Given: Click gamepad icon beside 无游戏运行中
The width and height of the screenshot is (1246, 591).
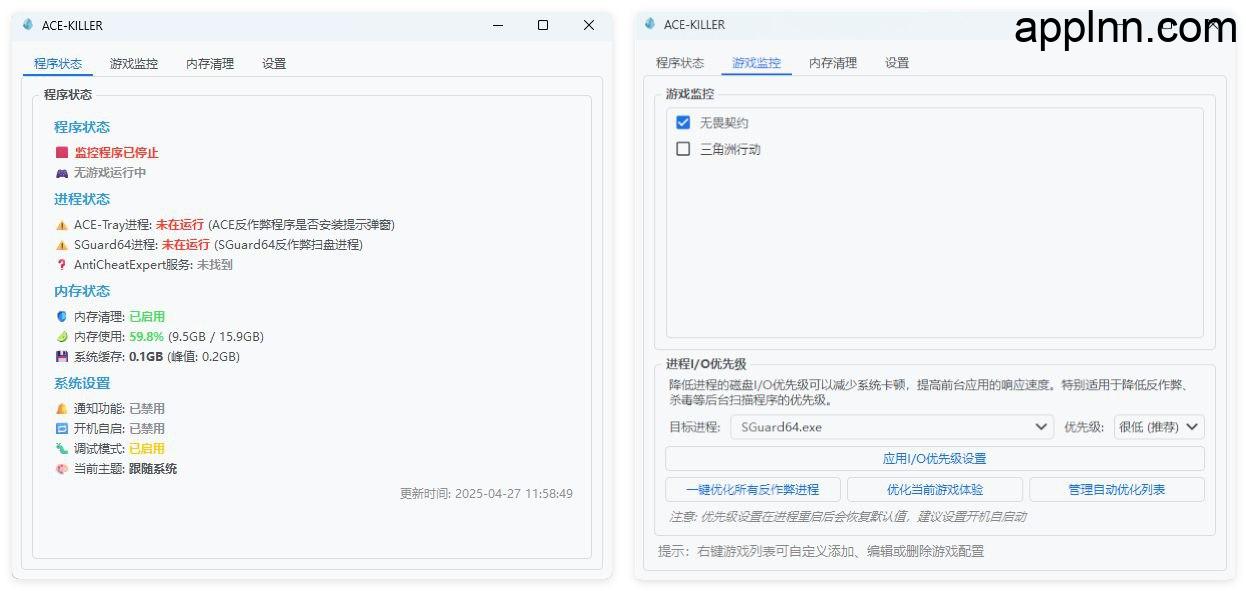Looking at the screenshot, I should coord(62,173).
